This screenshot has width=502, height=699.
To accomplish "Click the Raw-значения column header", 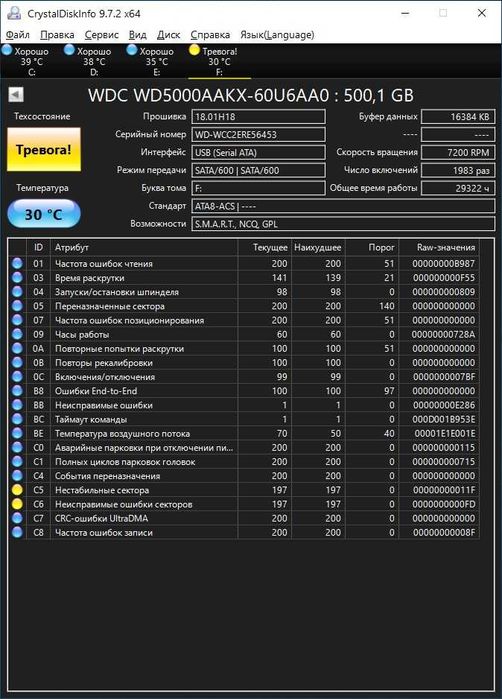I will coord(439,247).
